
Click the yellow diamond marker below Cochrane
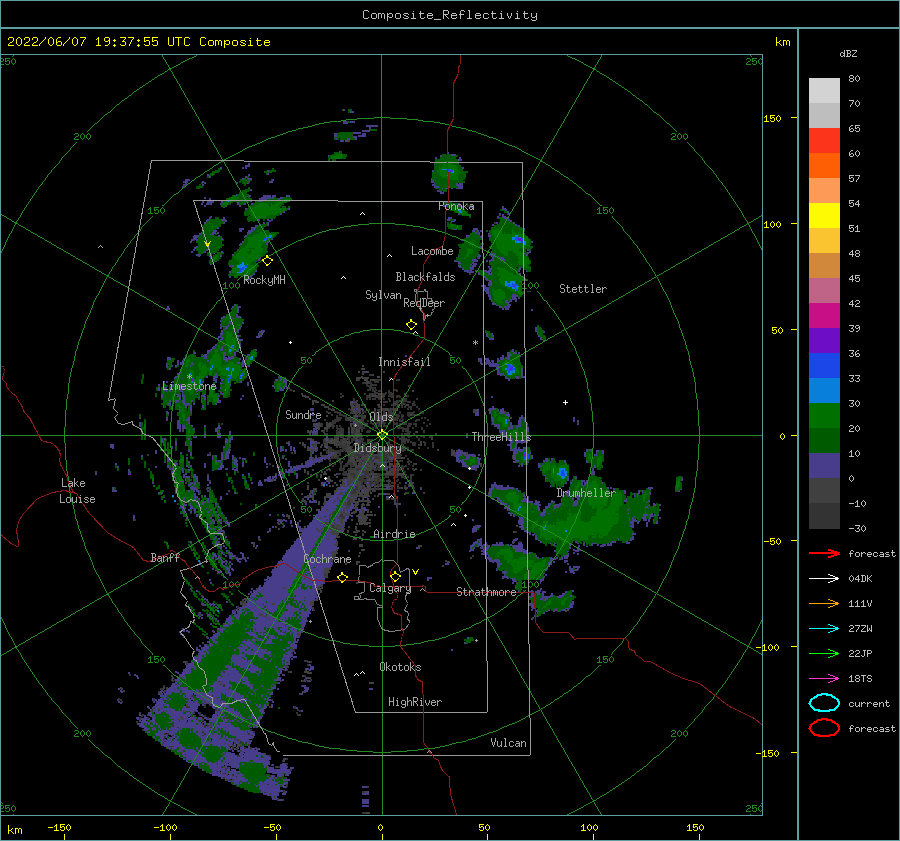(343, 577)
